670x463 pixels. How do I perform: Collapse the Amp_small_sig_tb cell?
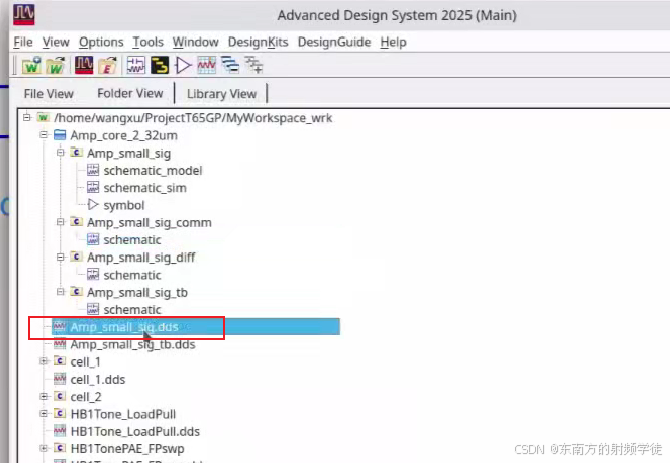(x=61, y=292)
